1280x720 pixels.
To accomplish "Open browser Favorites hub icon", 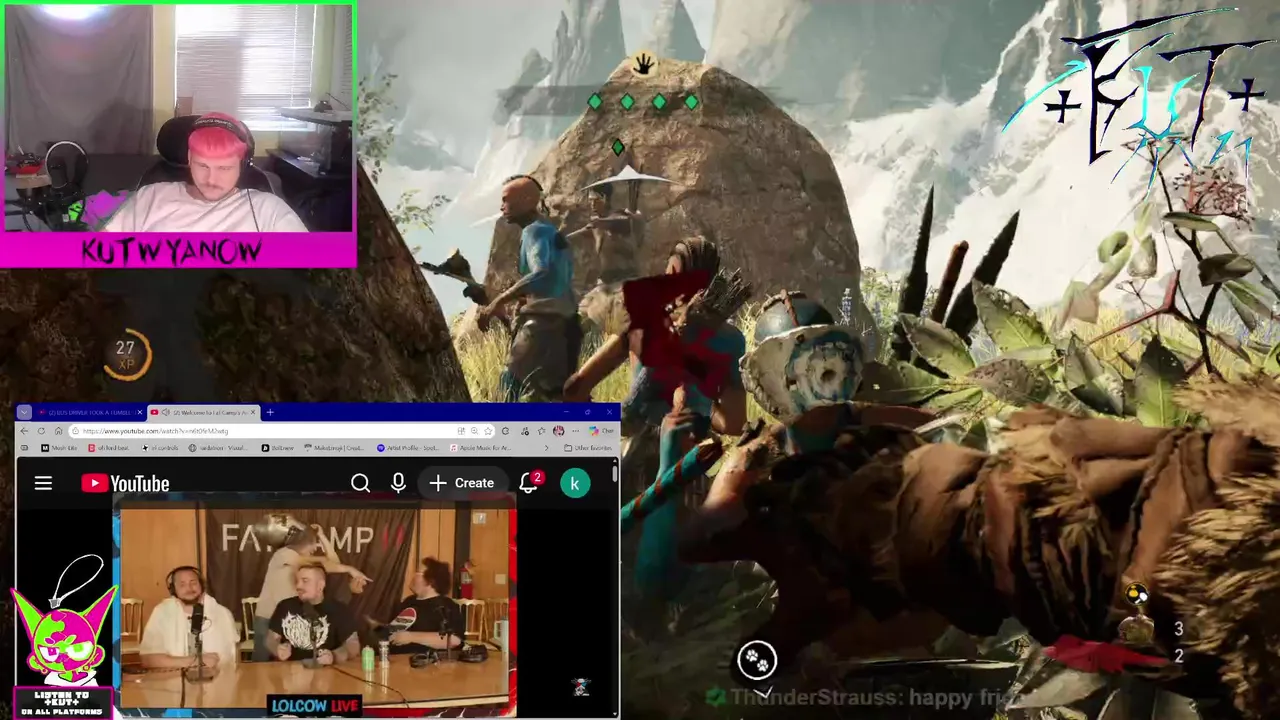I will pyautogui.click(x=541, y=431).
